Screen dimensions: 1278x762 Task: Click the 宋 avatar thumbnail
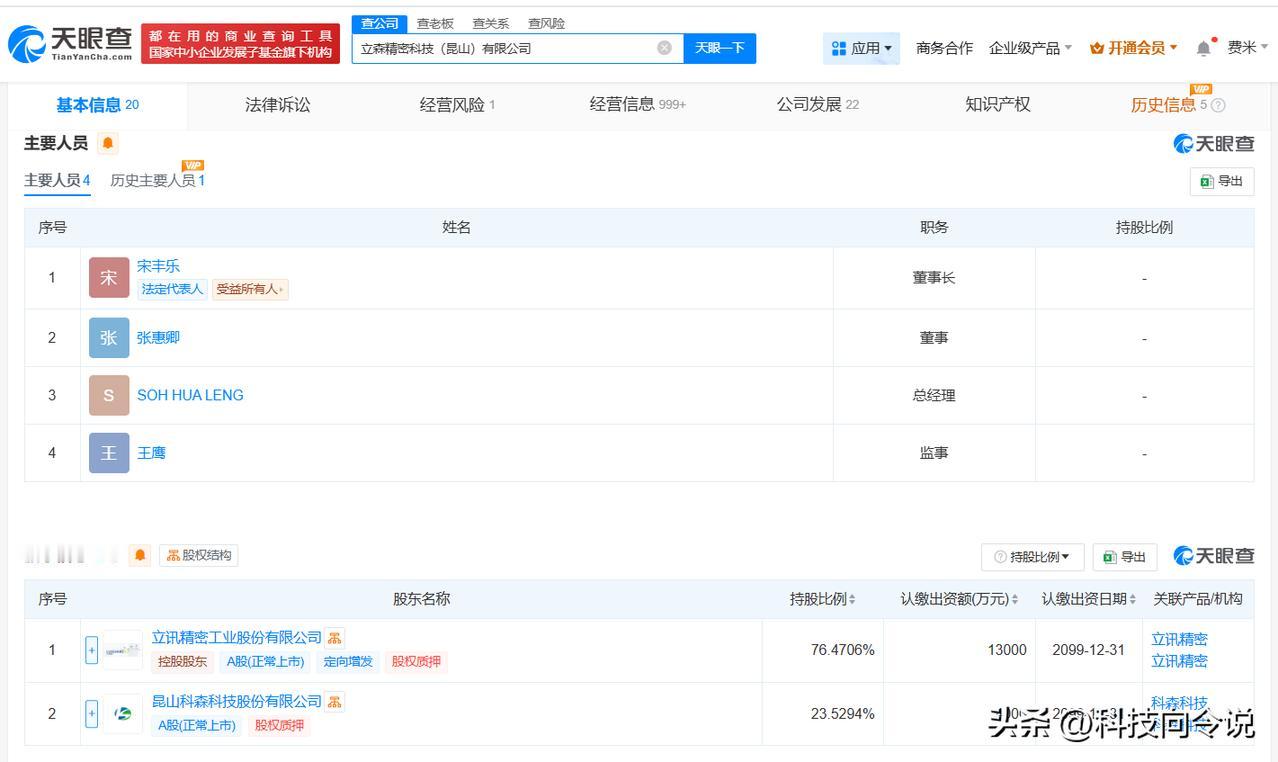pos(109,278)
